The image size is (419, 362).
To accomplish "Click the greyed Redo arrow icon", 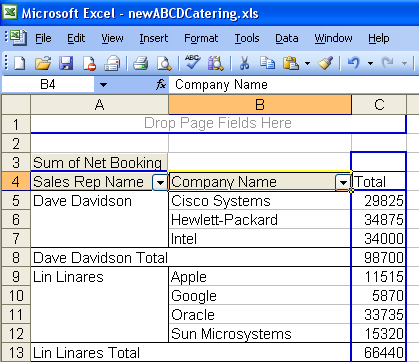I will tap(388, 63).
